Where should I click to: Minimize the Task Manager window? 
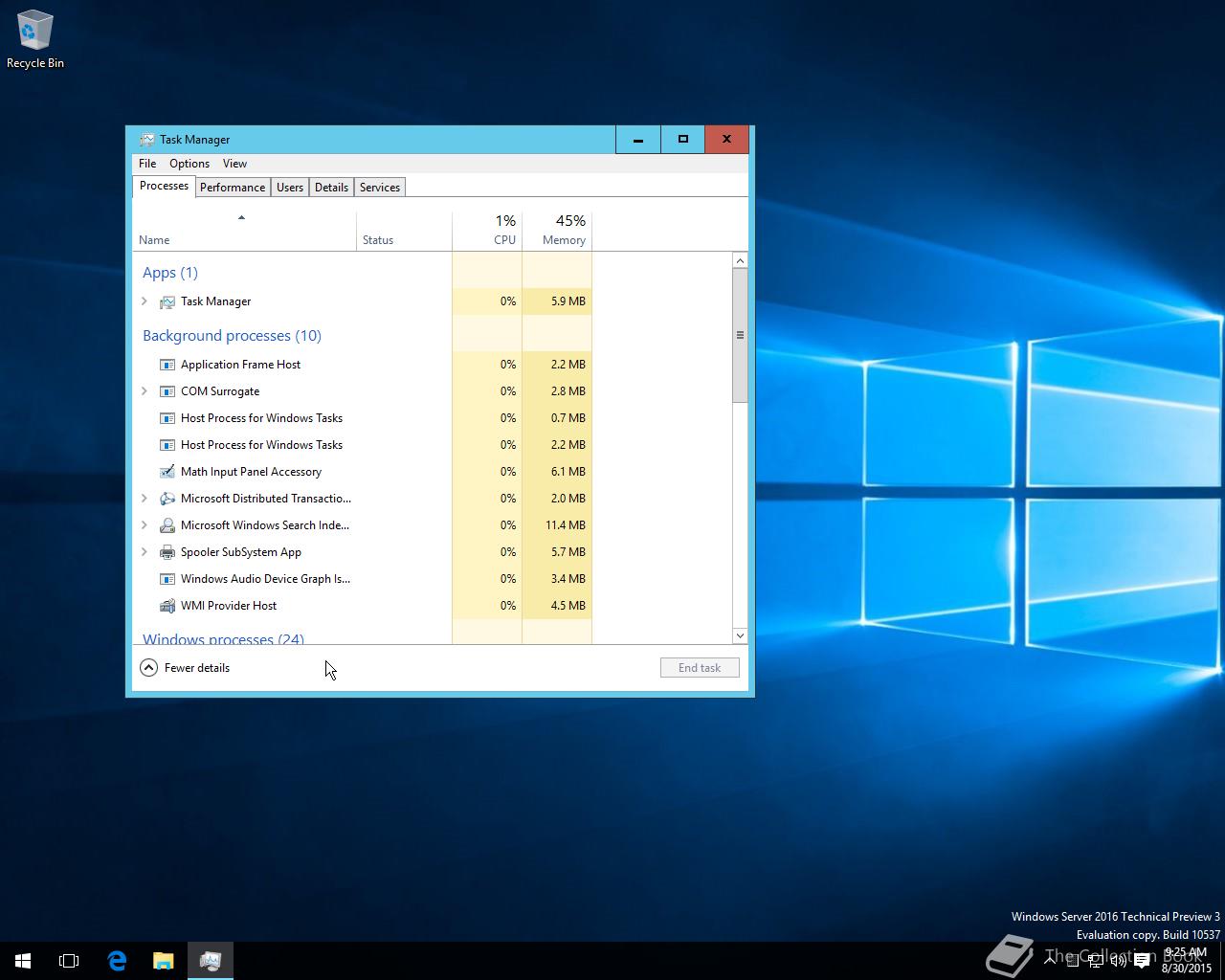tap(638, 140)
